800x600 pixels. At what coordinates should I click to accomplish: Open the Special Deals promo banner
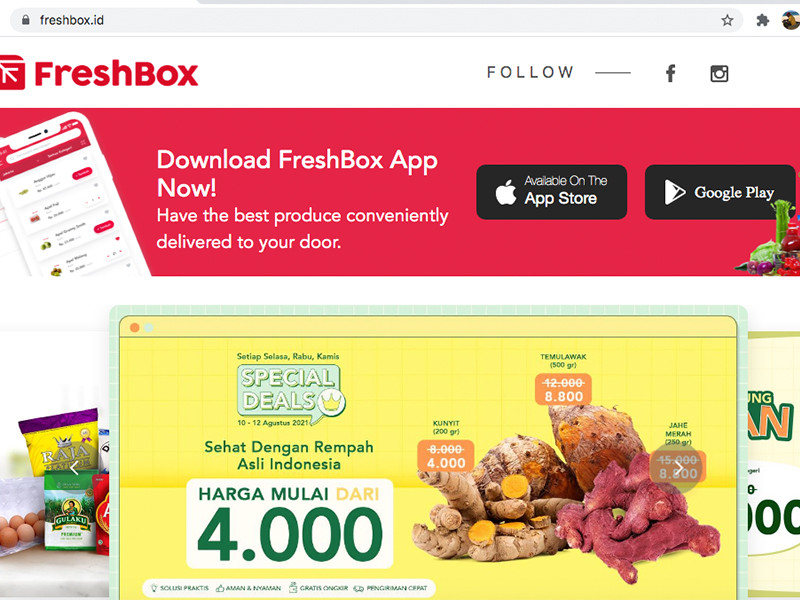click(x=429, y=453)
